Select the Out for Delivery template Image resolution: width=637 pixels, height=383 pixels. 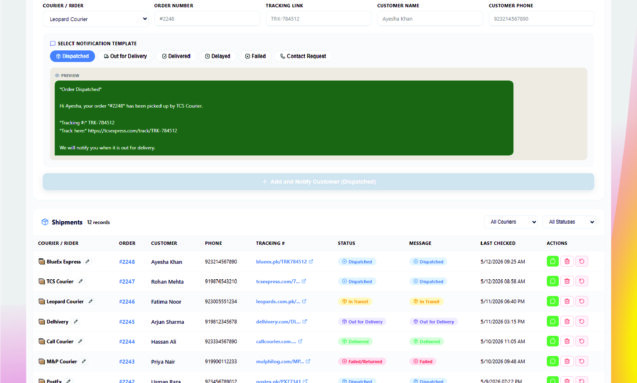(126, 56)
